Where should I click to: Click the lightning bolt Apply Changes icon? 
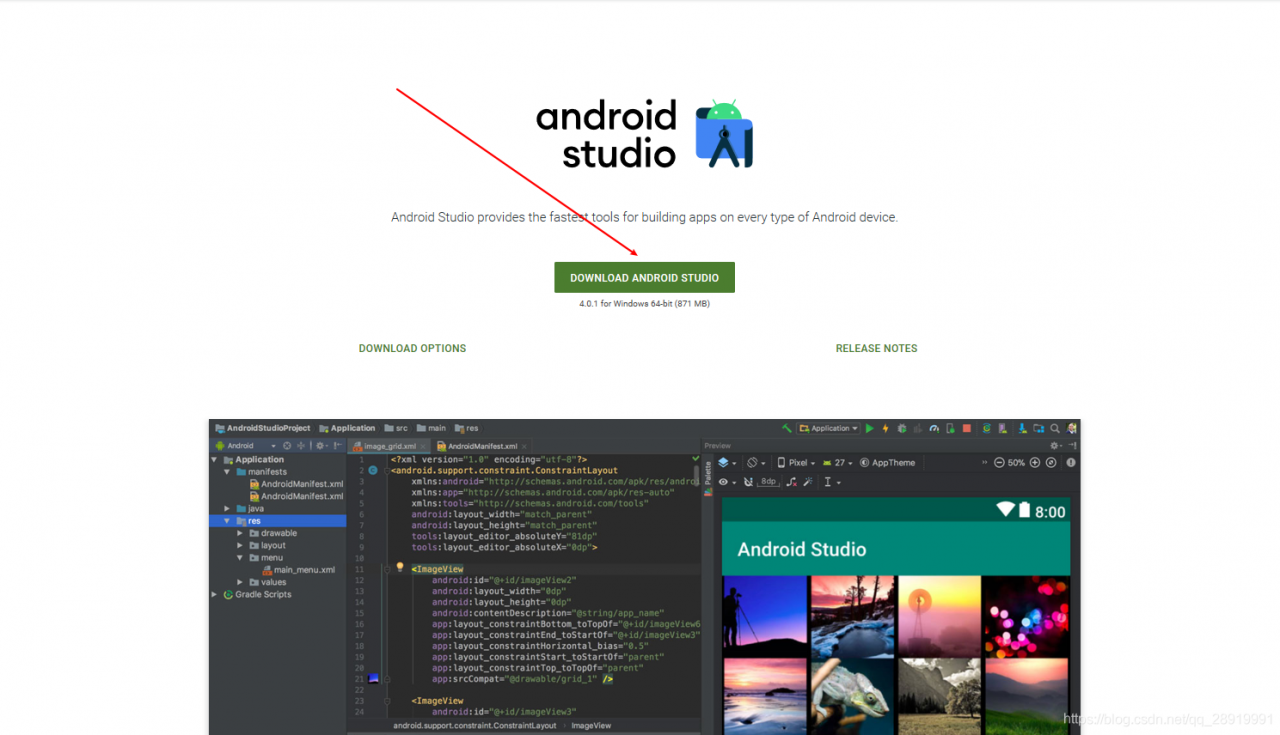click(885, 428)
